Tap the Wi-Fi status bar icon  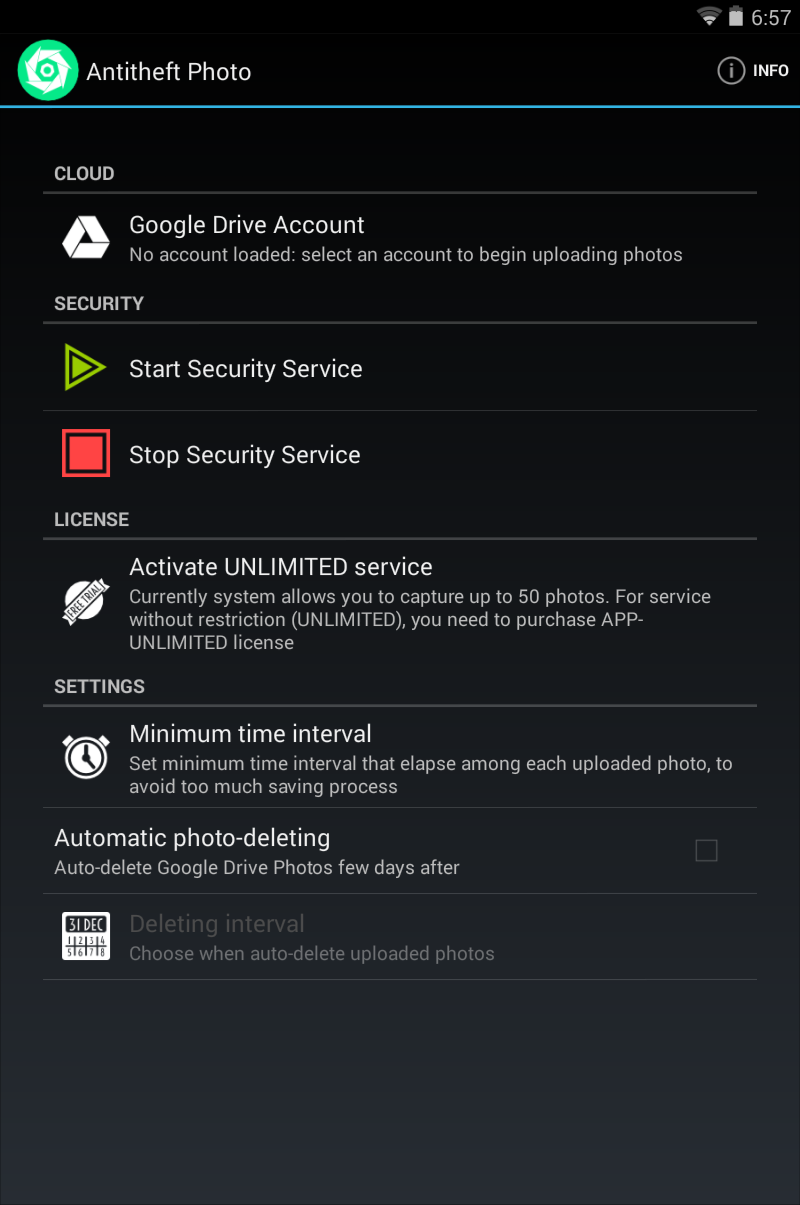710,16
